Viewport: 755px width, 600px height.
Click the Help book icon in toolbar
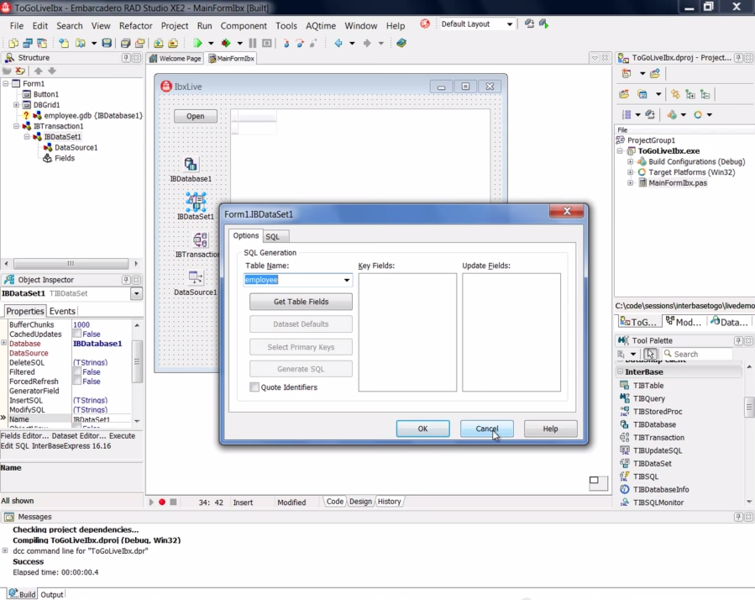tap(401, 43)
